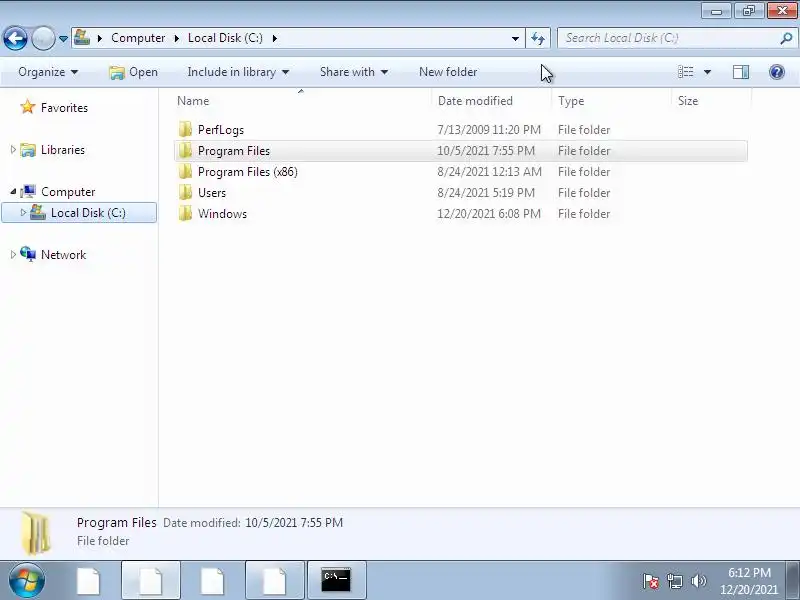Expand the arrow after Local Disk (C:) breadcrumb
This screenshot has height=600, width=800.
pyautogui.click(x=274, y=38)
